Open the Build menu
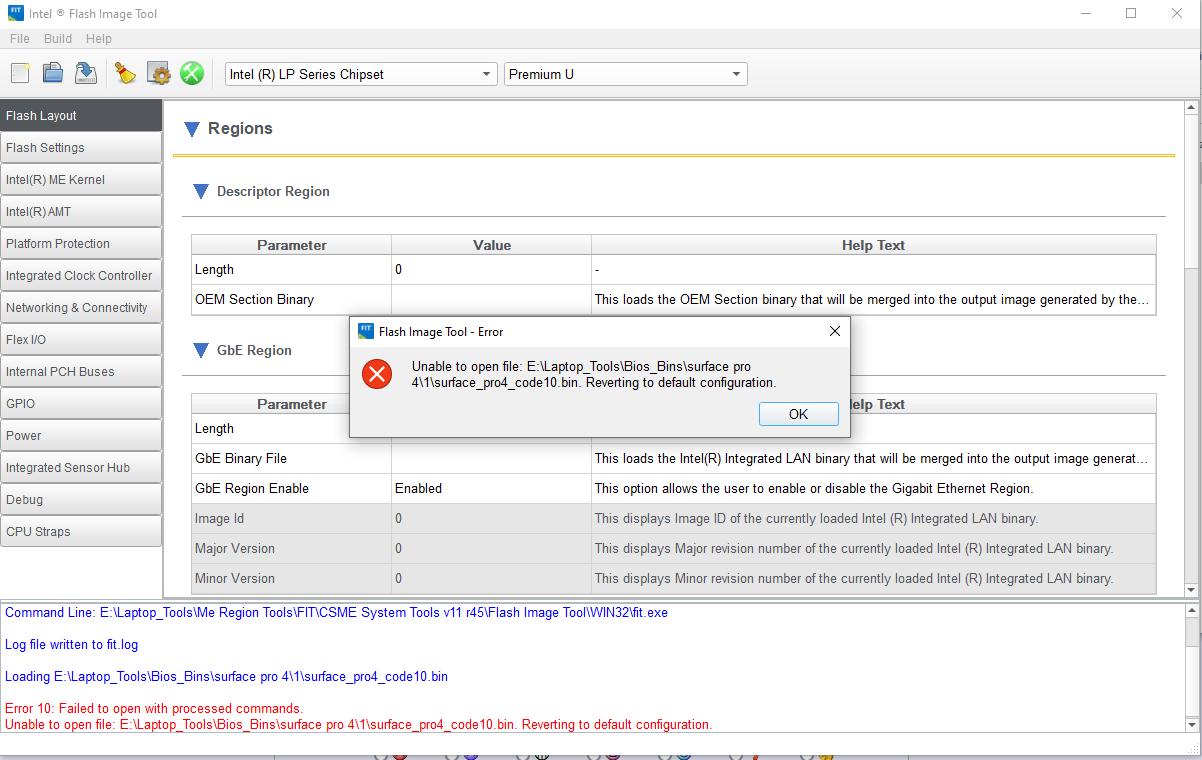The width and height of the screenshot is (1202, 760). click(x=58, y=38)
